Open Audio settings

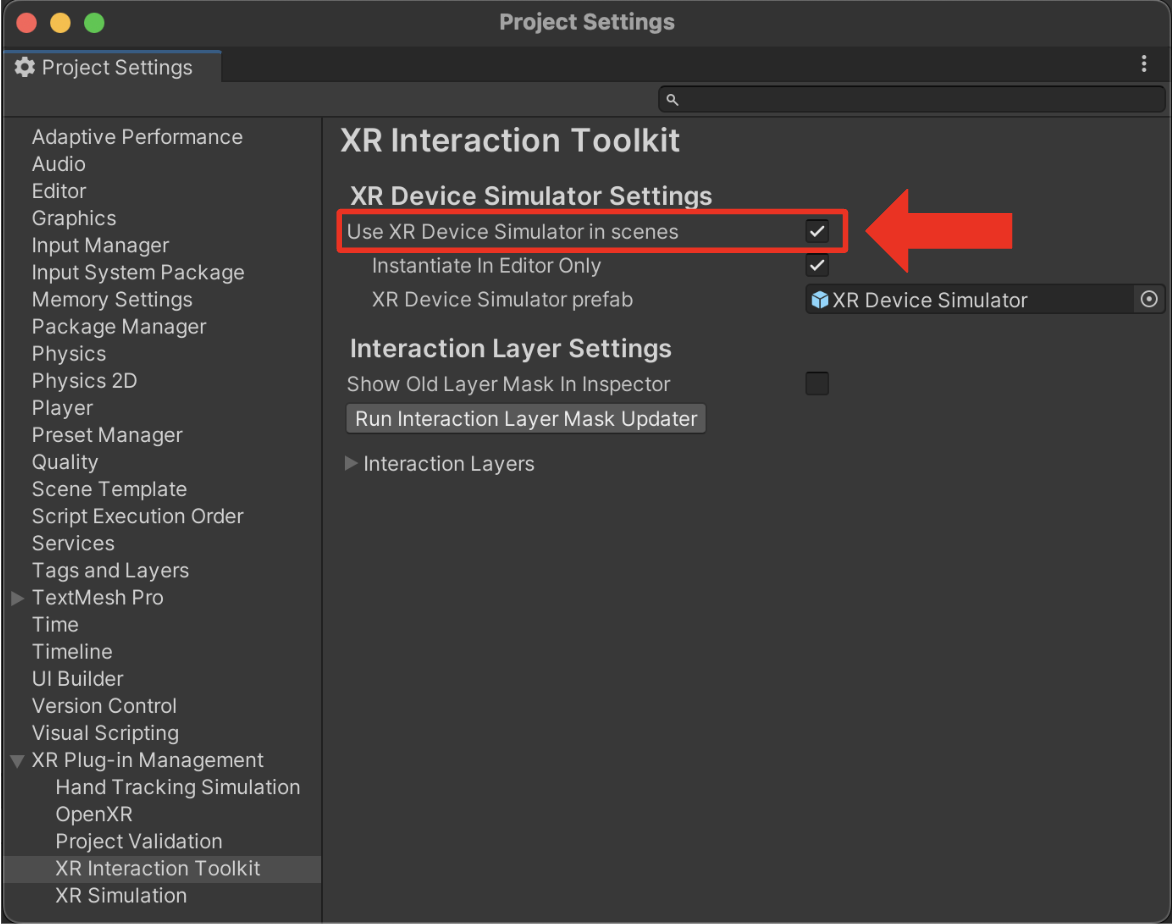click(58, 164)
